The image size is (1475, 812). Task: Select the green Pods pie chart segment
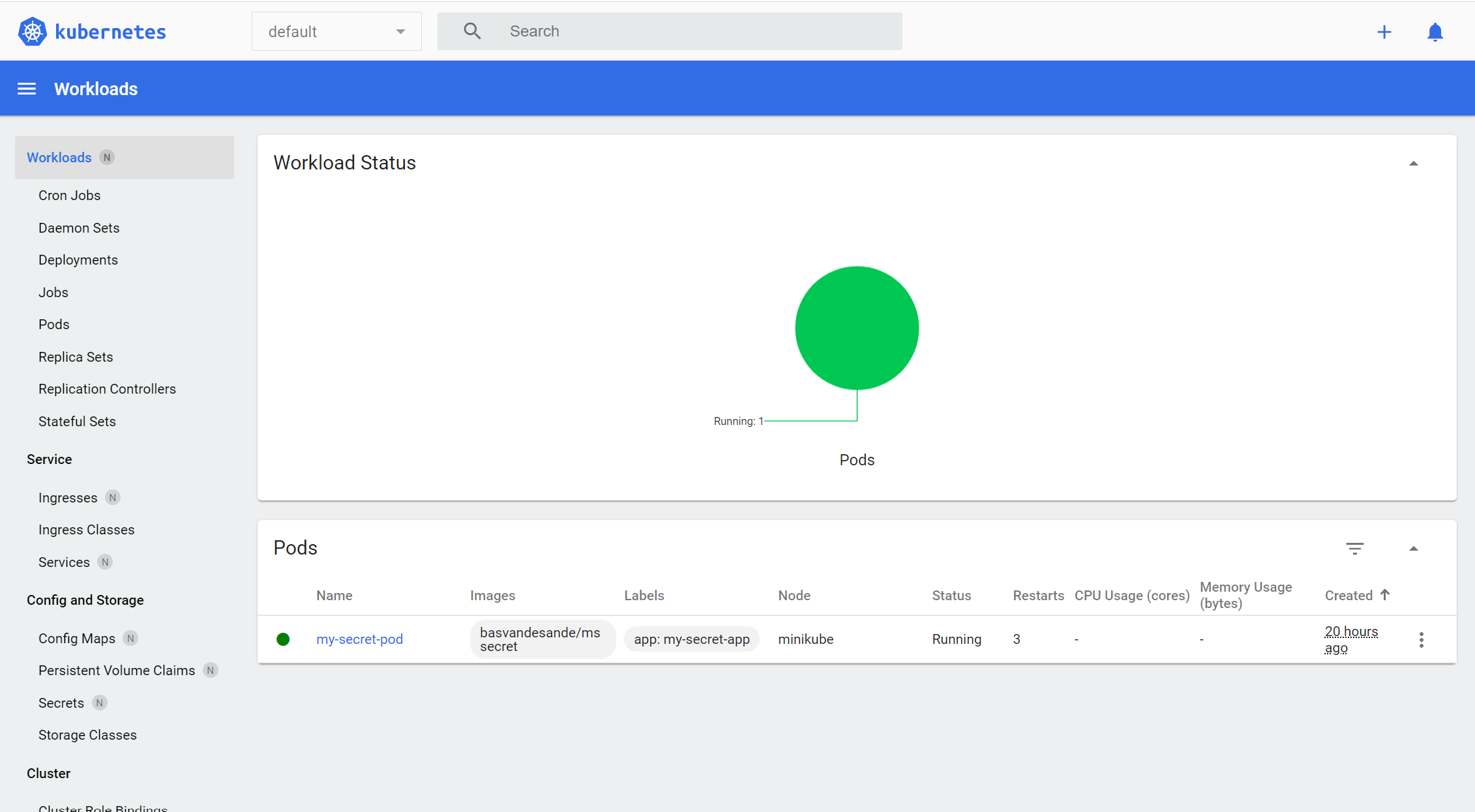click(x=857, y=328)
